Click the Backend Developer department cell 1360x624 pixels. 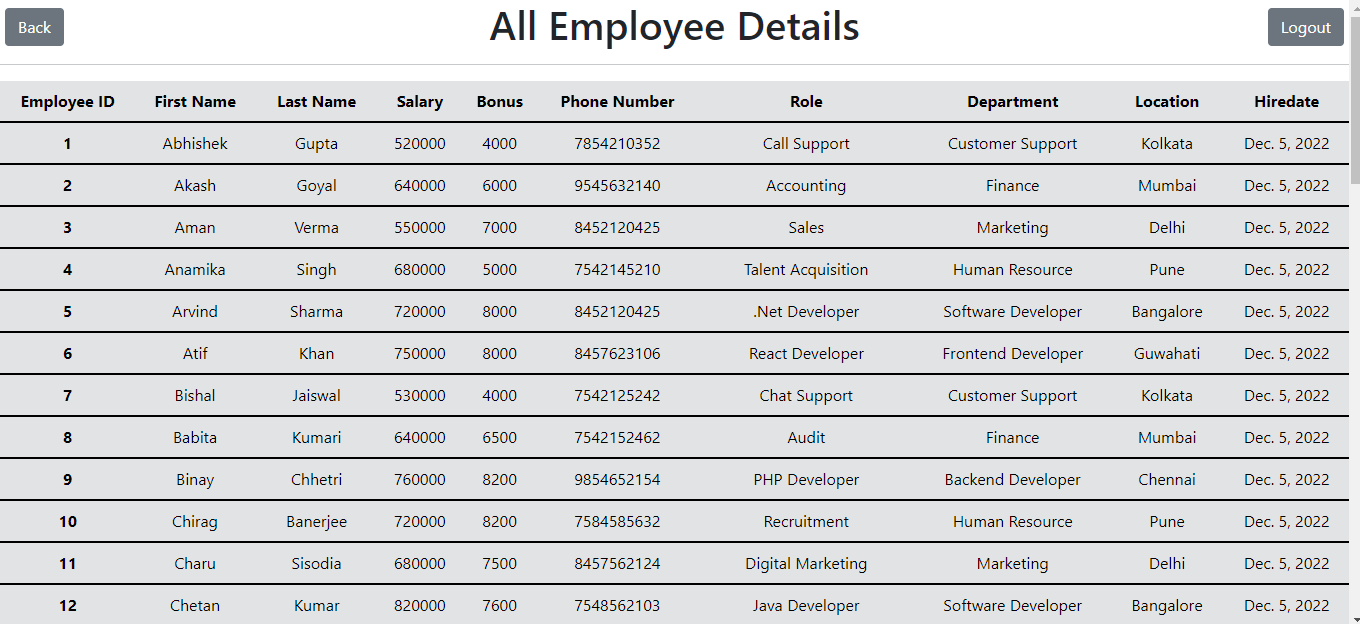(x=1013, y=480)
